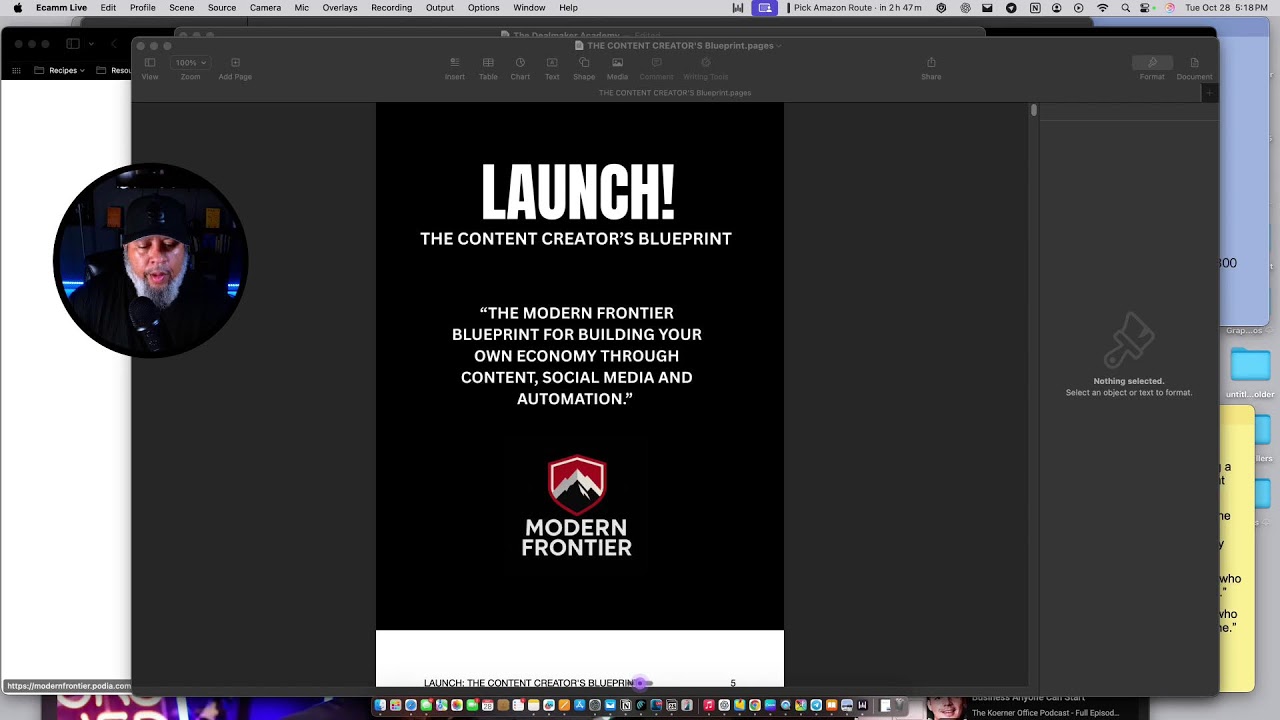
Task: Open the View options in Pages toolbar
Action: click(x=150, y=68)
